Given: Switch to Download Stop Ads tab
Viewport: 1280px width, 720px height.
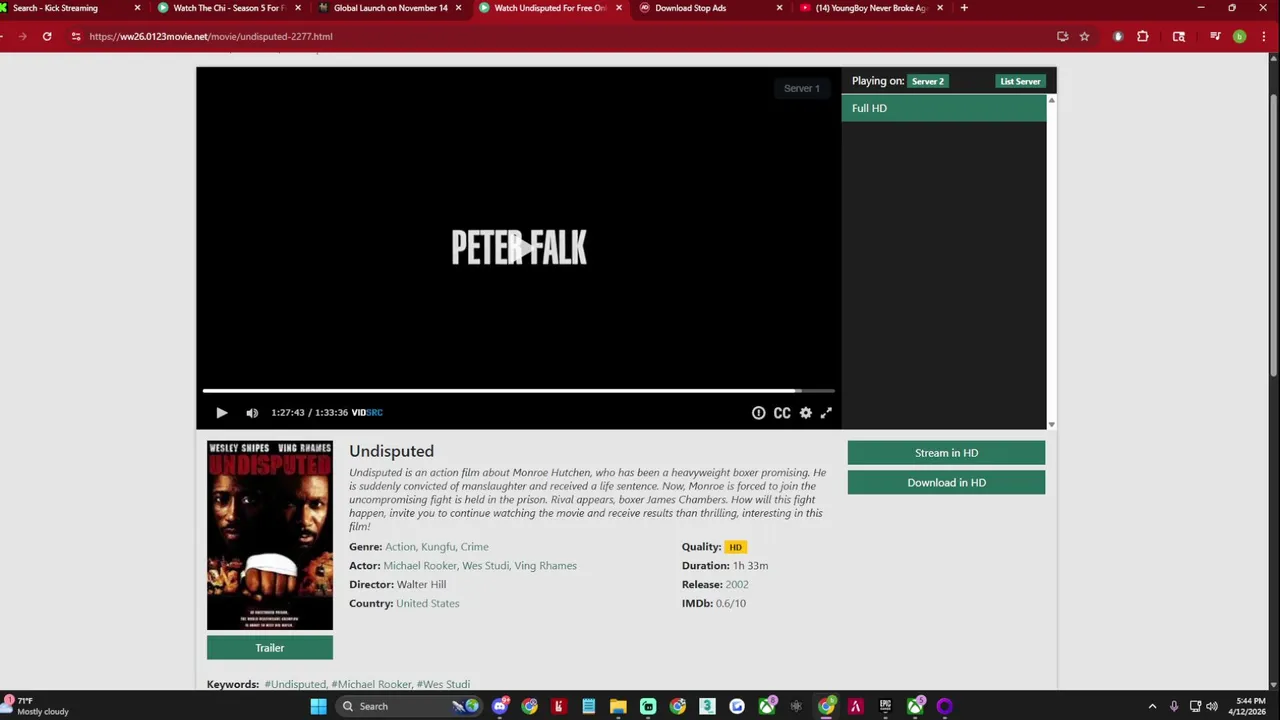Looking at the screenshot, I should click(710, 8).
